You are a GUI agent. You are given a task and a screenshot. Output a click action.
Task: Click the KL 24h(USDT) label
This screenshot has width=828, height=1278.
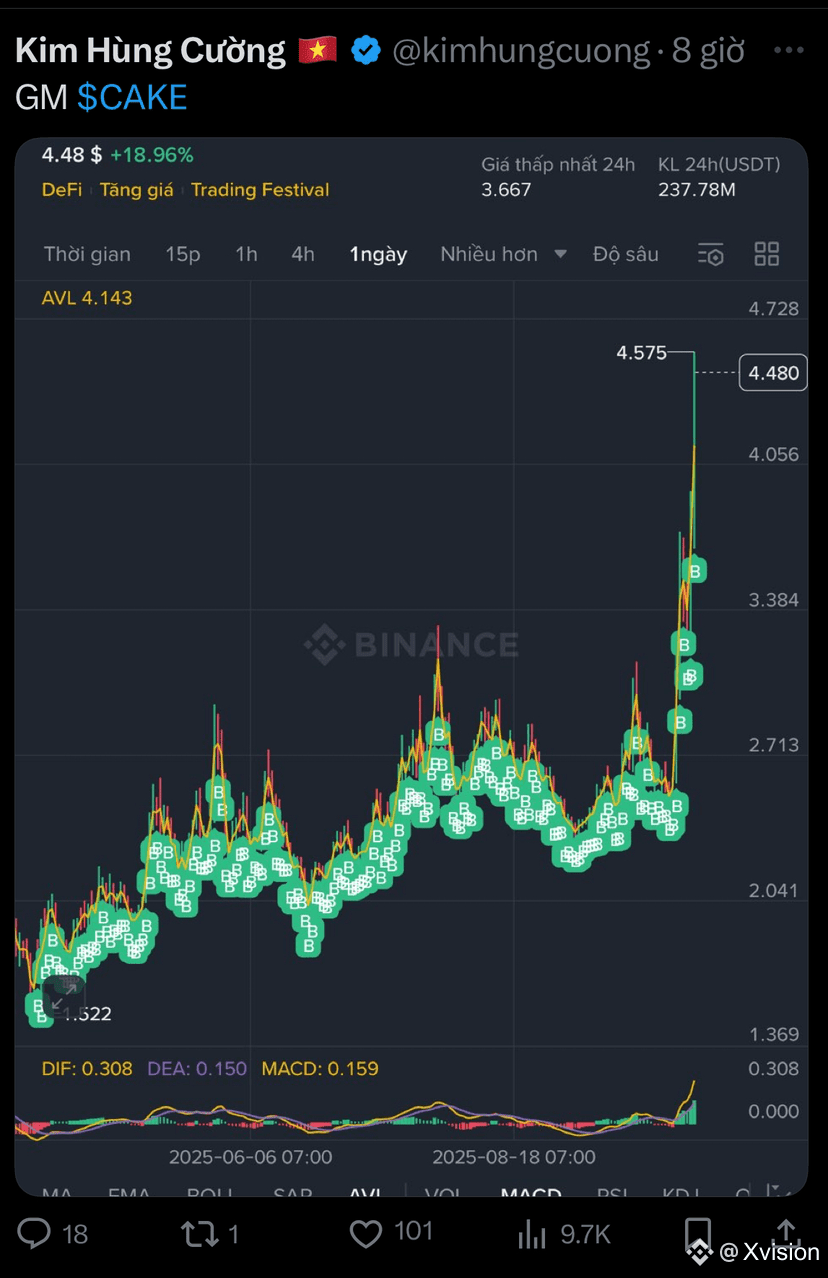point(719,164)
